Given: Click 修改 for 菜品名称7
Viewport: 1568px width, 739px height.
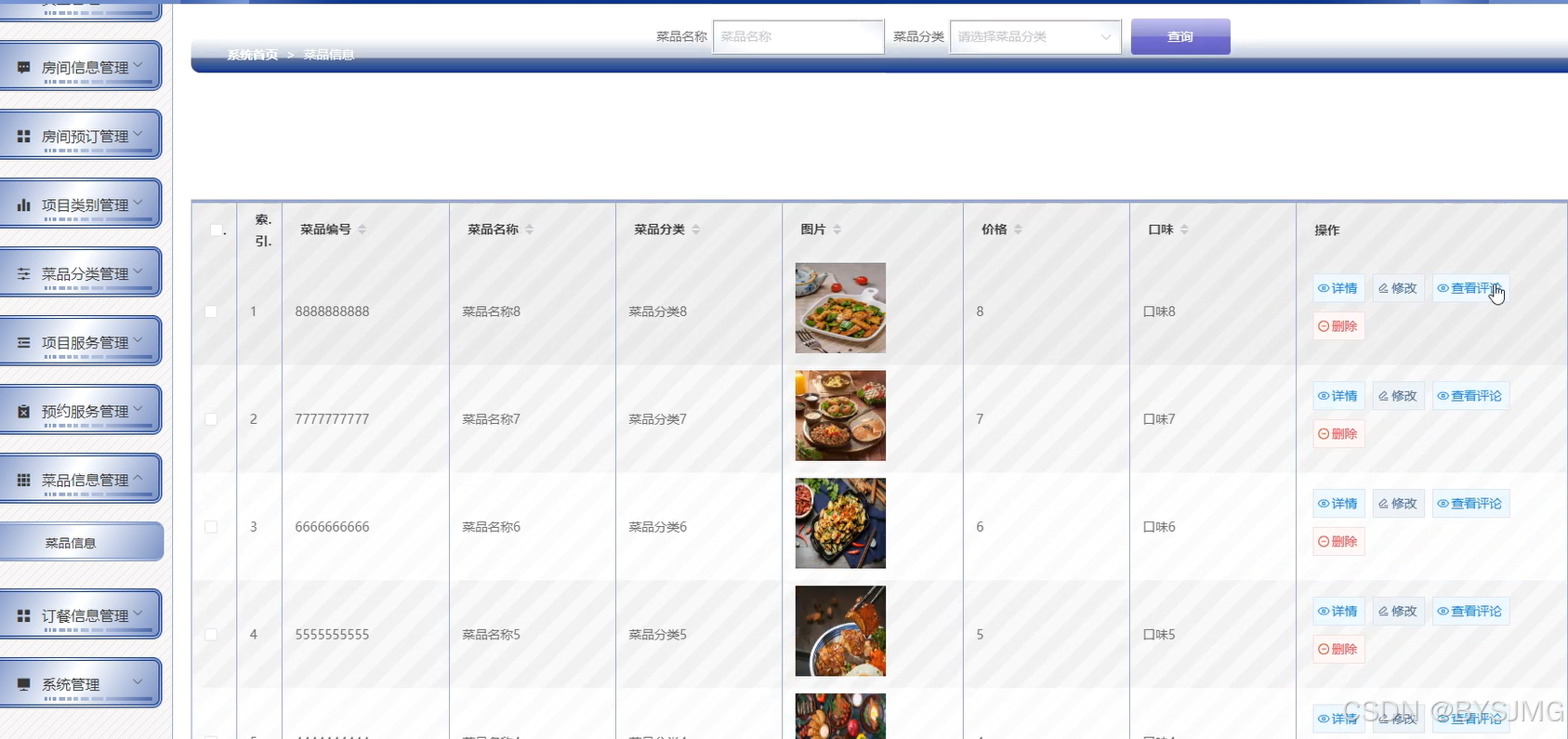Looking at the screenshot, I should (x=1398, y=396).
